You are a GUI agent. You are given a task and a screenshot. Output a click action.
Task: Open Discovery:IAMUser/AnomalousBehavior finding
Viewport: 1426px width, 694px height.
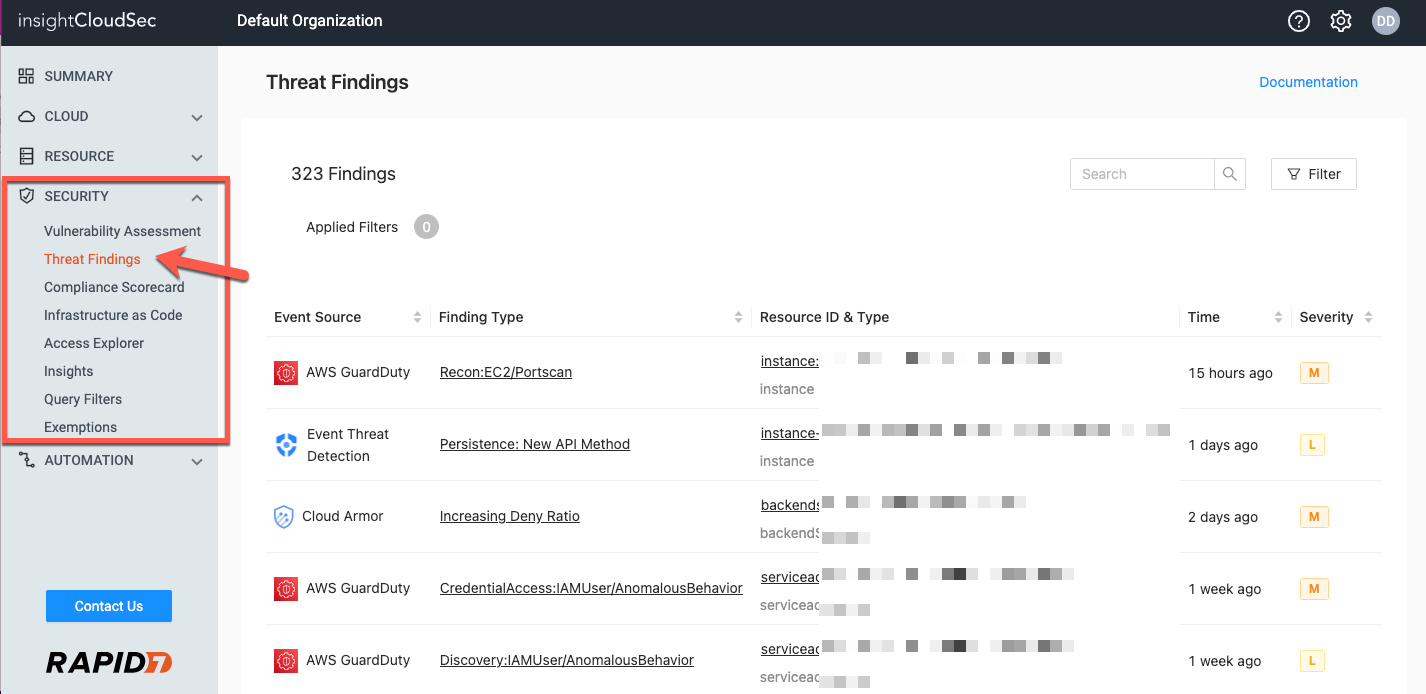pyautogui.click(x=567, y=660)
